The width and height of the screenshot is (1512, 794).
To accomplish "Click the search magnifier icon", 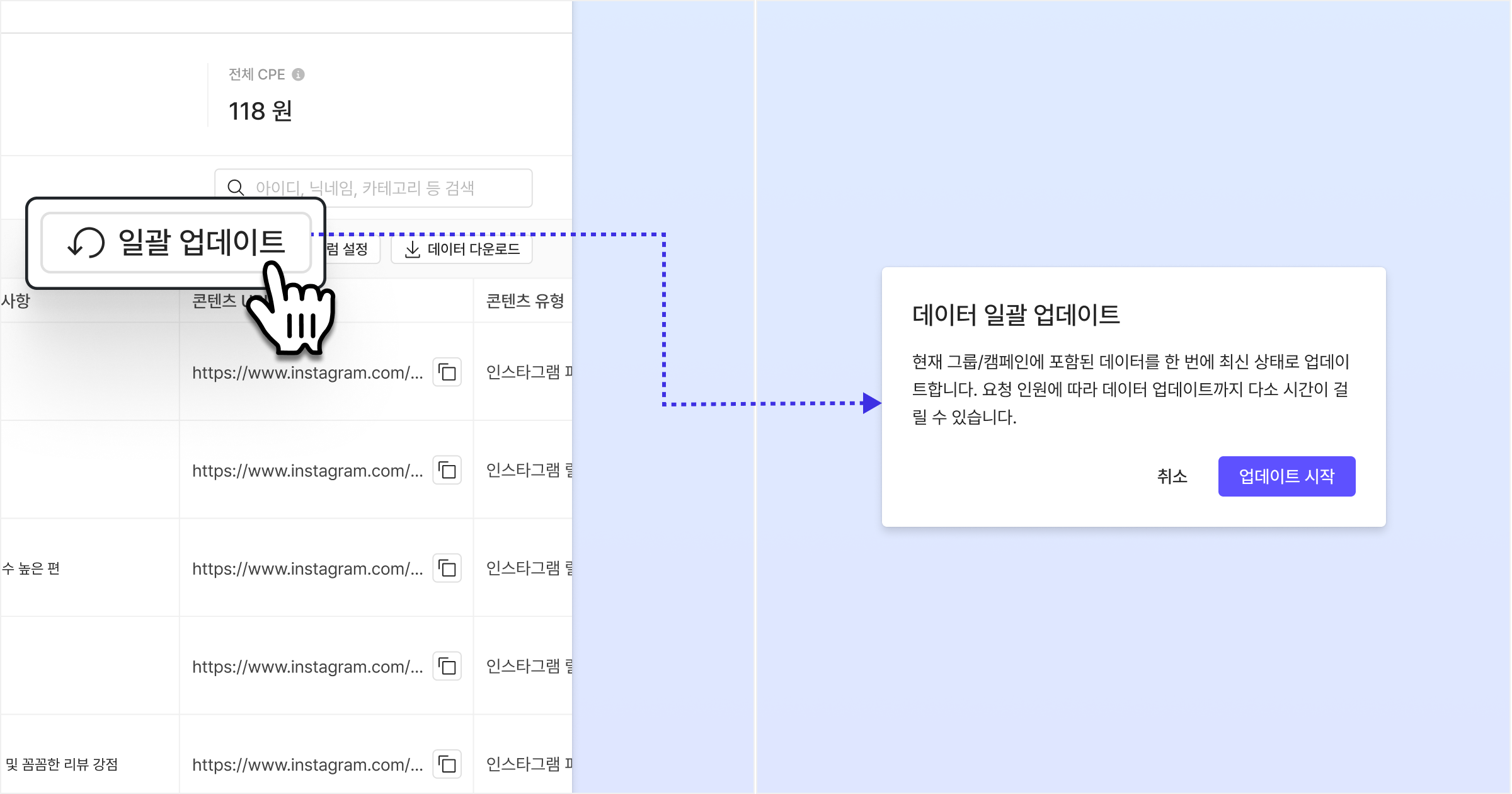I will [x=236, y=188].
